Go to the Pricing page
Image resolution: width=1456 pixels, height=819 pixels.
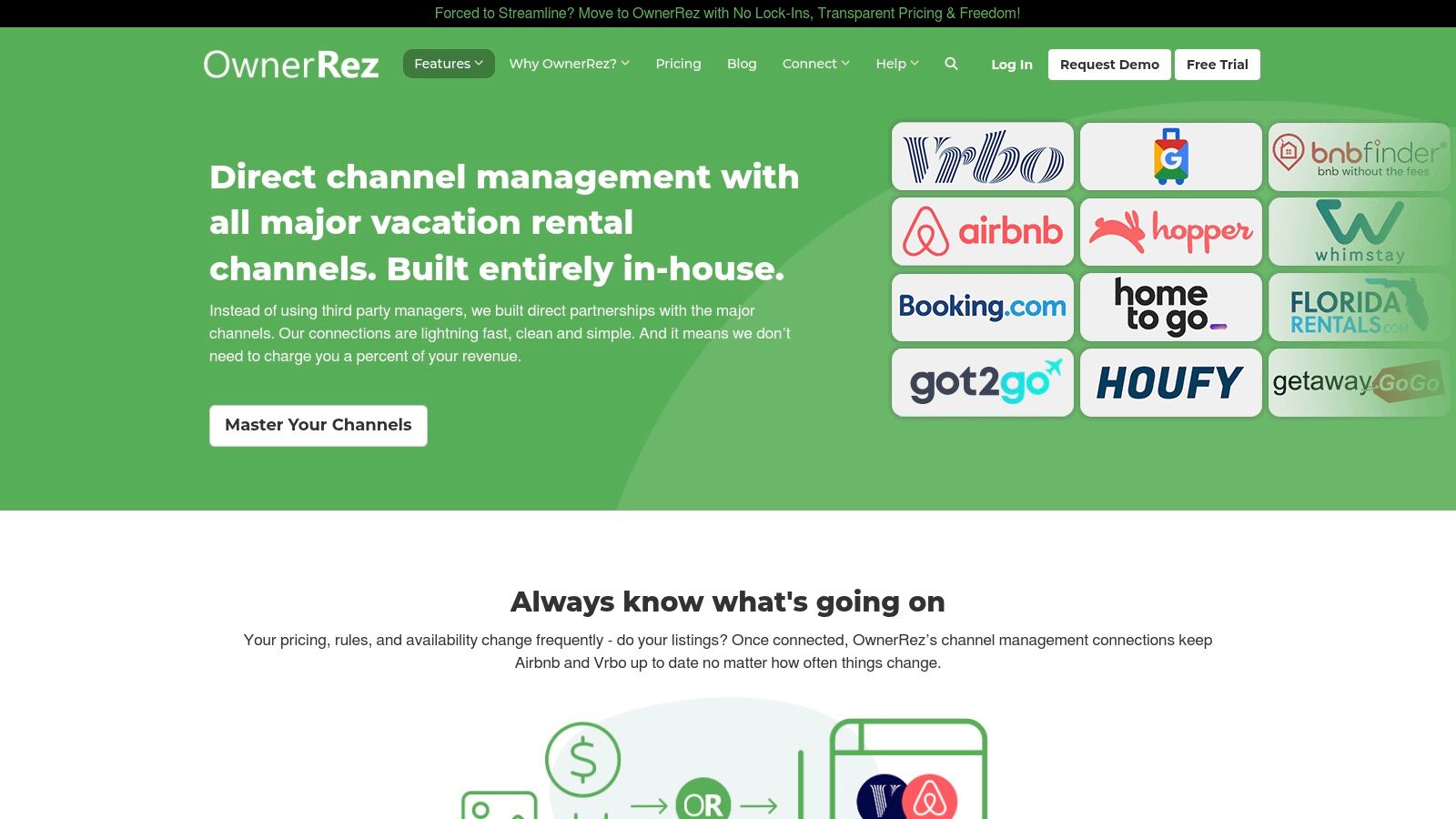[x=678, y=64]
